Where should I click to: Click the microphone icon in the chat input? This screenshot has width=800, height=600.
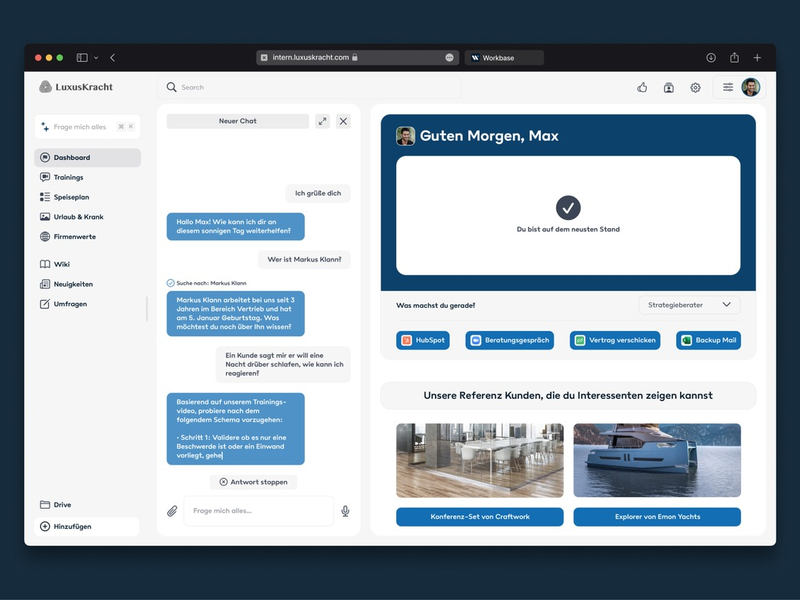coord(344,511)
